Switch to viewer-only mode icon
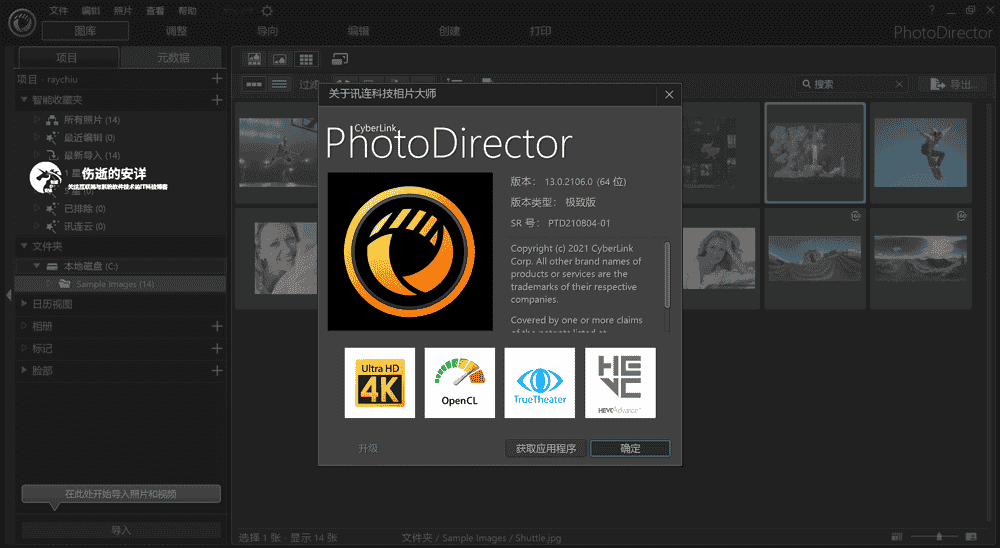1000x548 pixels. pyautogui.click(x=280, y=59)
